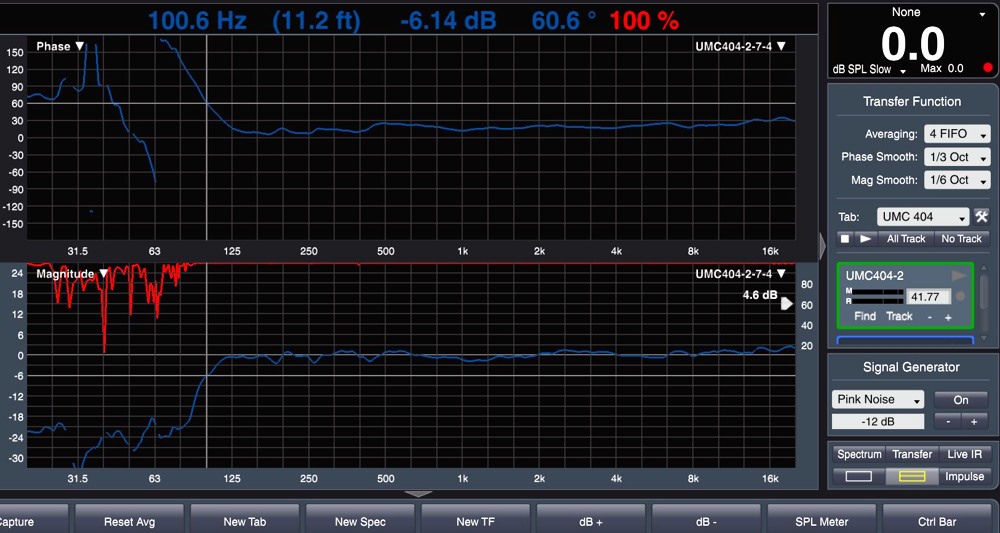Click the UMC404-2 M/R input level meters
Viewport: 1000px width, 533px height.
(x=872, y=296)
